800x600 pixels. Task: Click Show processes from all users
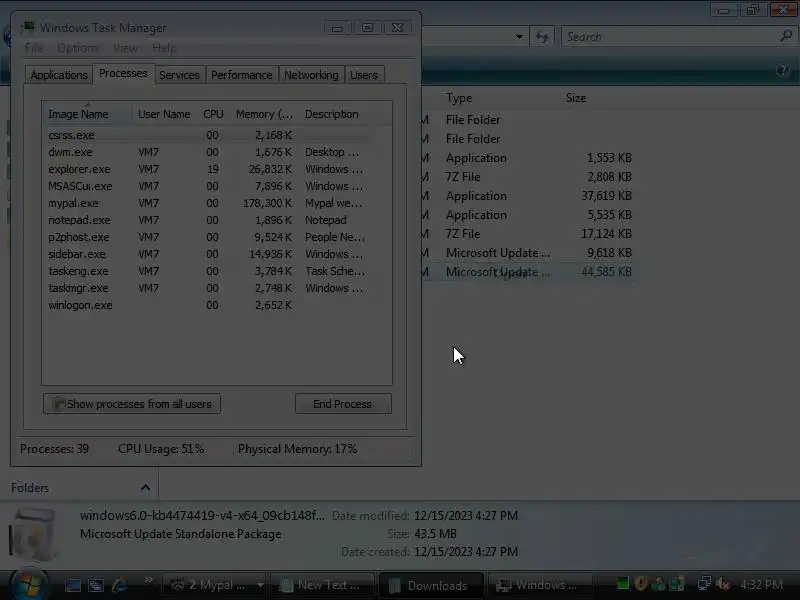[132, 404]
